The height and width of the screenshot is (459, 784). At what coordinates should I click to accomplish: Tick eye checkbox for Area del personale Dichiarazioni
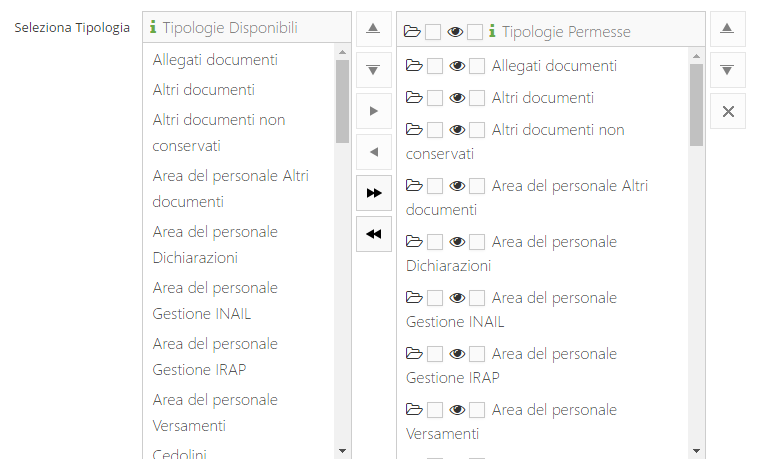click(477, 242)
